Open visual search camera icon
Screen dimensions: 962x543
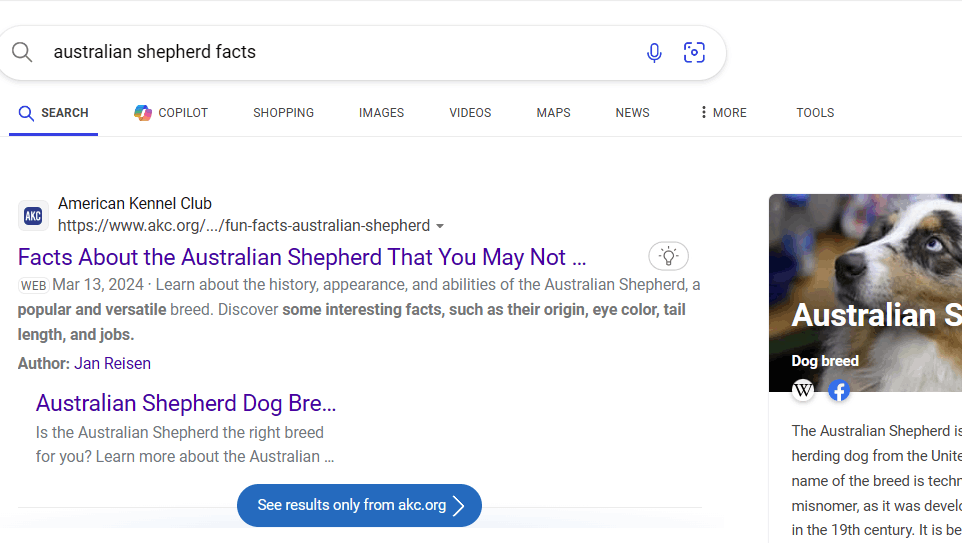(x=694, y=52)
